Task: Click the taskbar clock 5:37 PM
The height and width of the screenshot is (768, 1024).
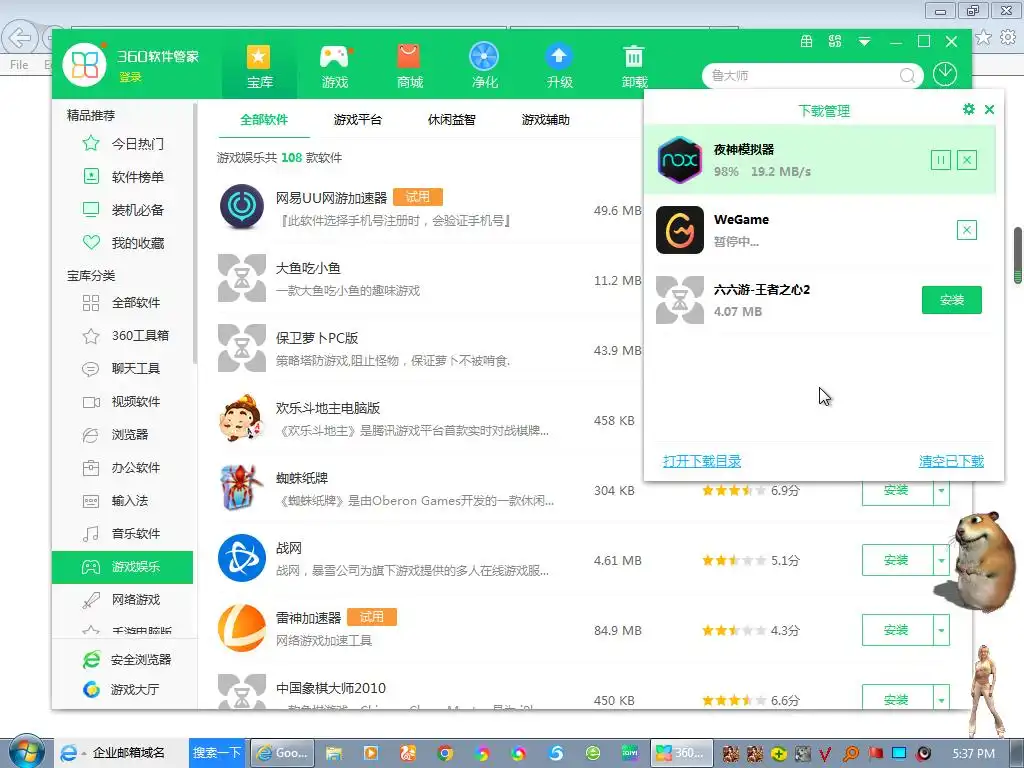Action: tap(973, 754)
